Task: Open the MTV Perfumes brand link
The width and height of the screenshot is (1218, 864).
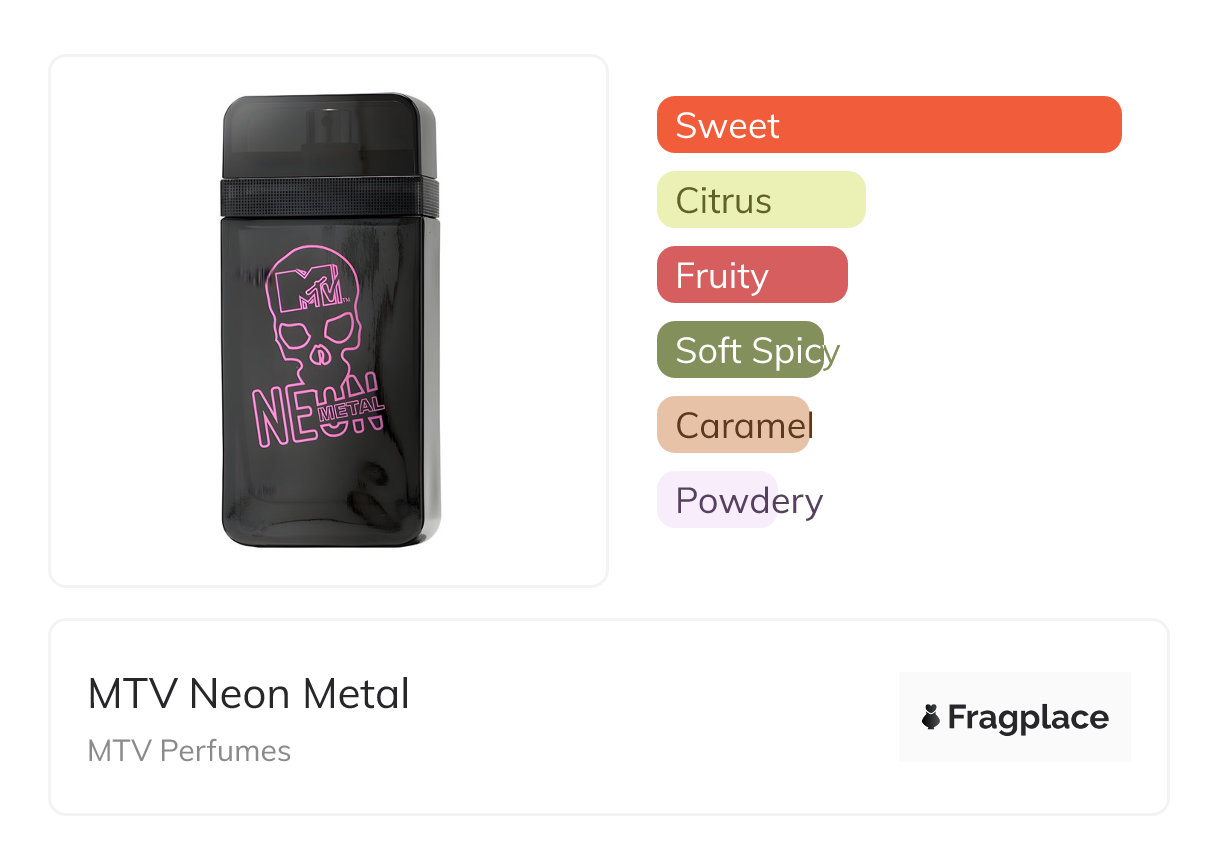Action: (x=189, y=751)
